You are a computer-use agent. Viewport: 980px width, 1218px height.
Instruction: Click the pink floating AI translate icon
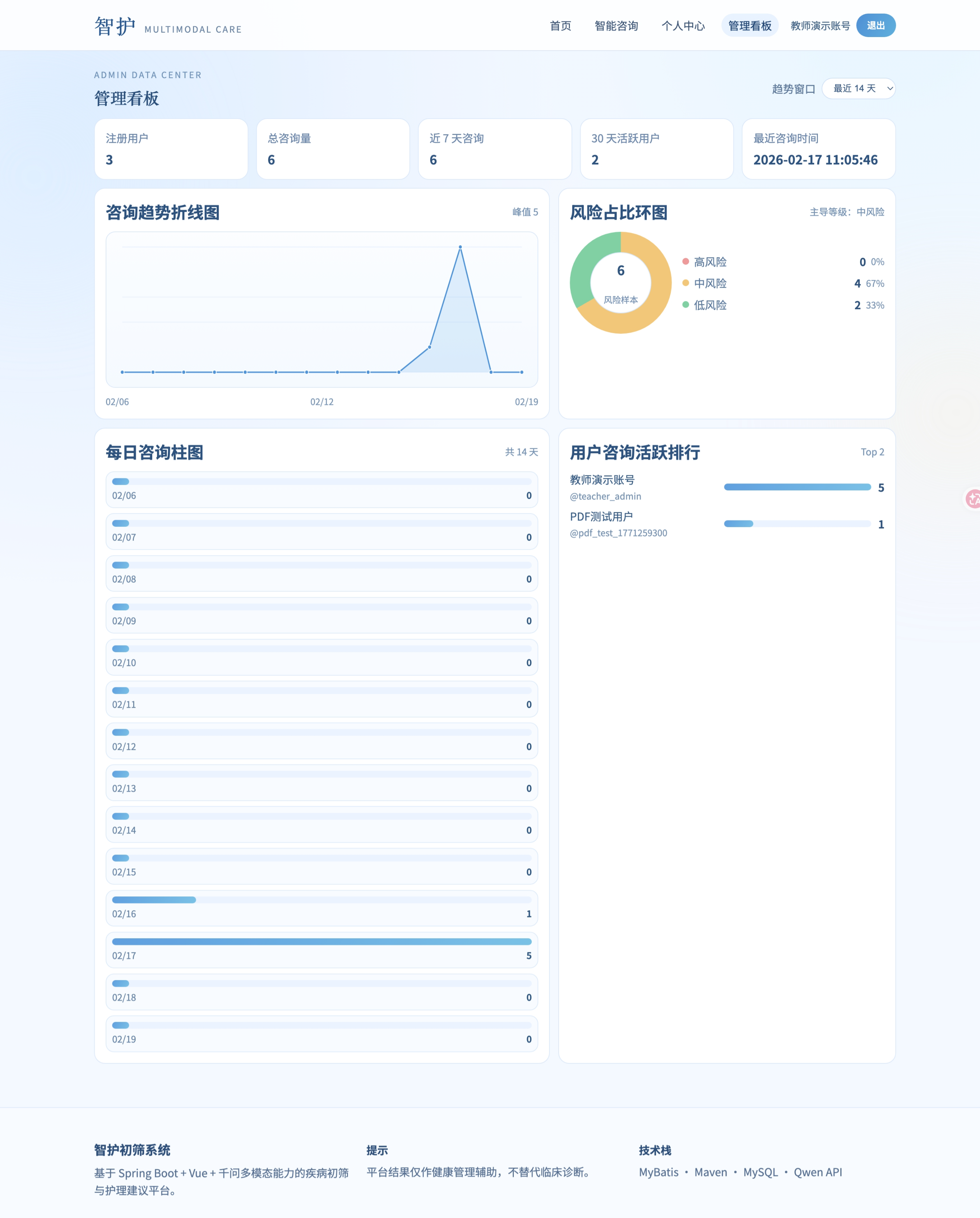(x=973, y=499)
